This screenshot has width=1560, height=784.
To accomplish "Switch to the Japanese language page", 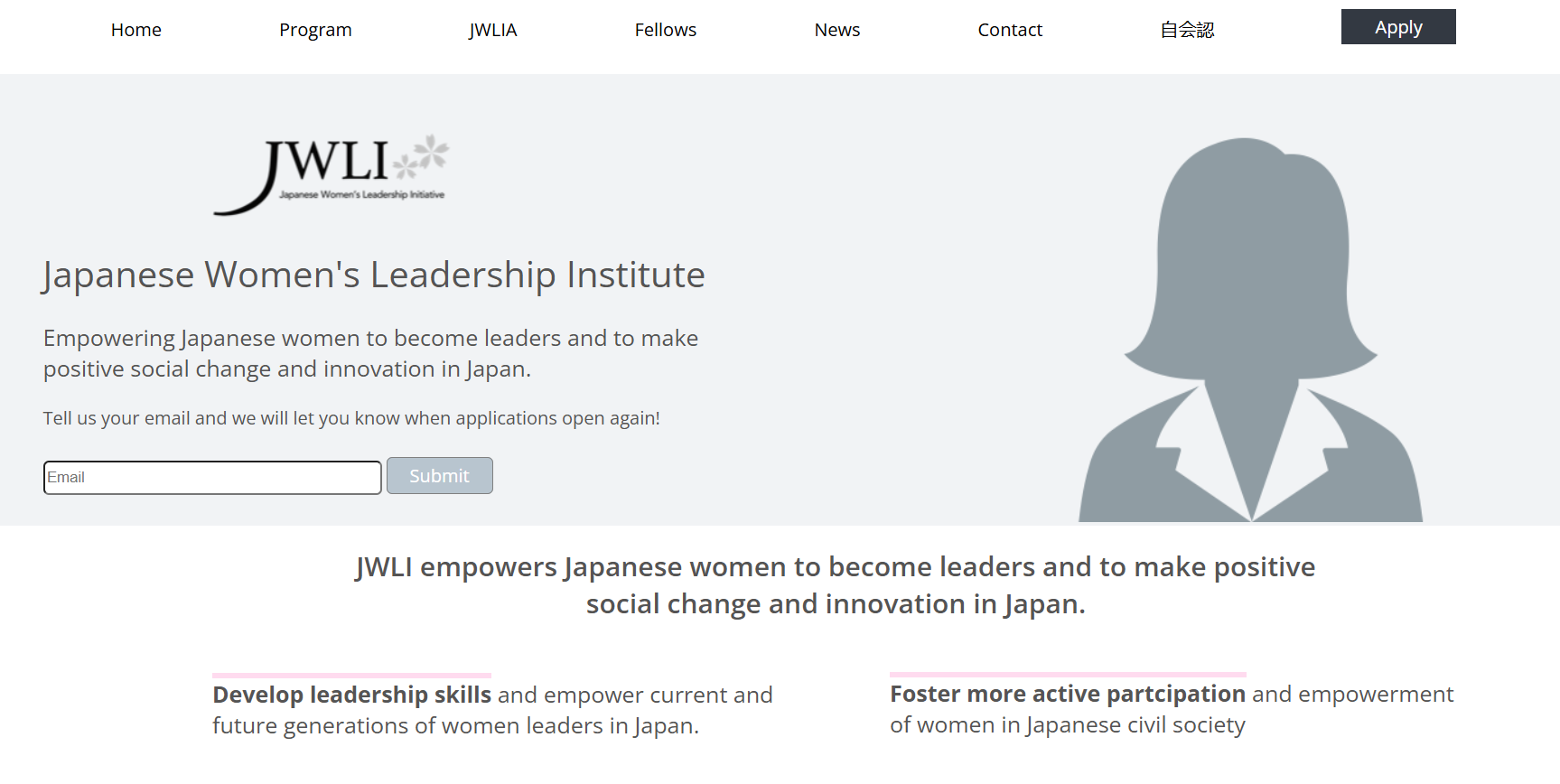I will pyautogui.click(x=1186, y=30).
